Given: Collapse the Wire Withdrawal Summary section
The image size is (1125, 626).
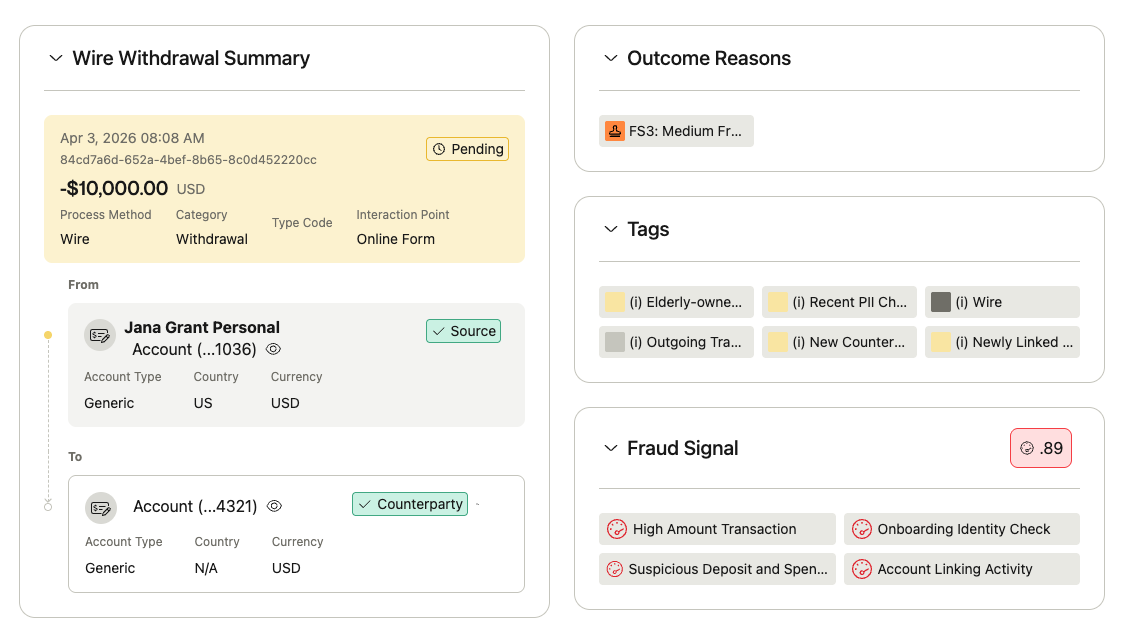Looking at the screenshot, I should (56, 58).
